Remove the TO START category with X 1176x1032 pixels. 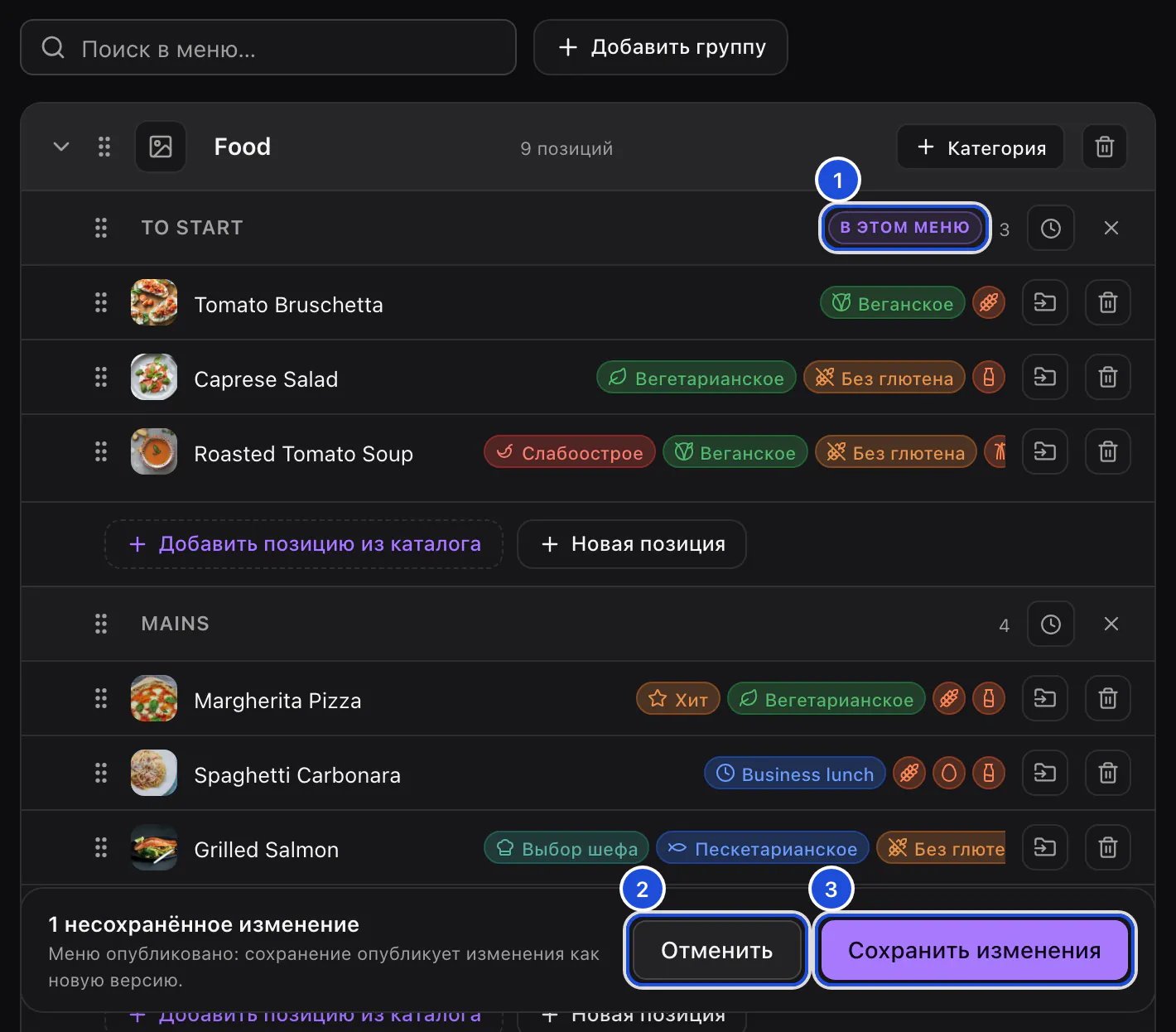[x=1111, y=229]
